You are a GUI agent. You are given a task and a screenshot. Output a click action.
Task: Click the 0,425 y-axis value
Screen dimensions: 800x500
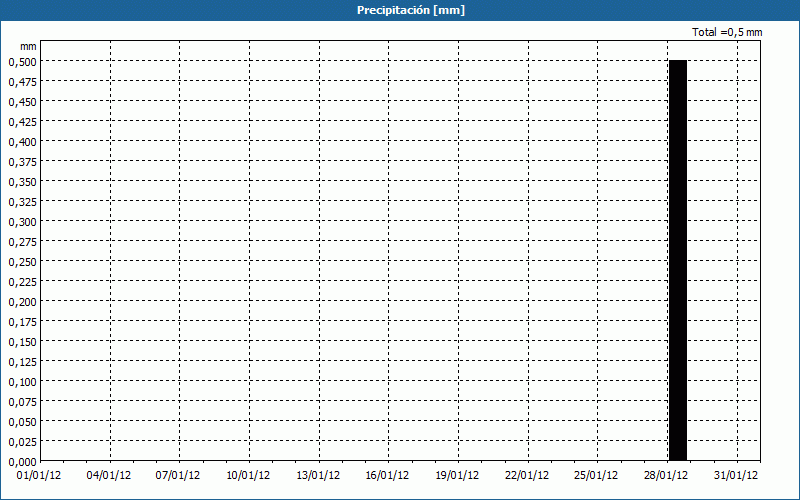click(x=23, y=122)
